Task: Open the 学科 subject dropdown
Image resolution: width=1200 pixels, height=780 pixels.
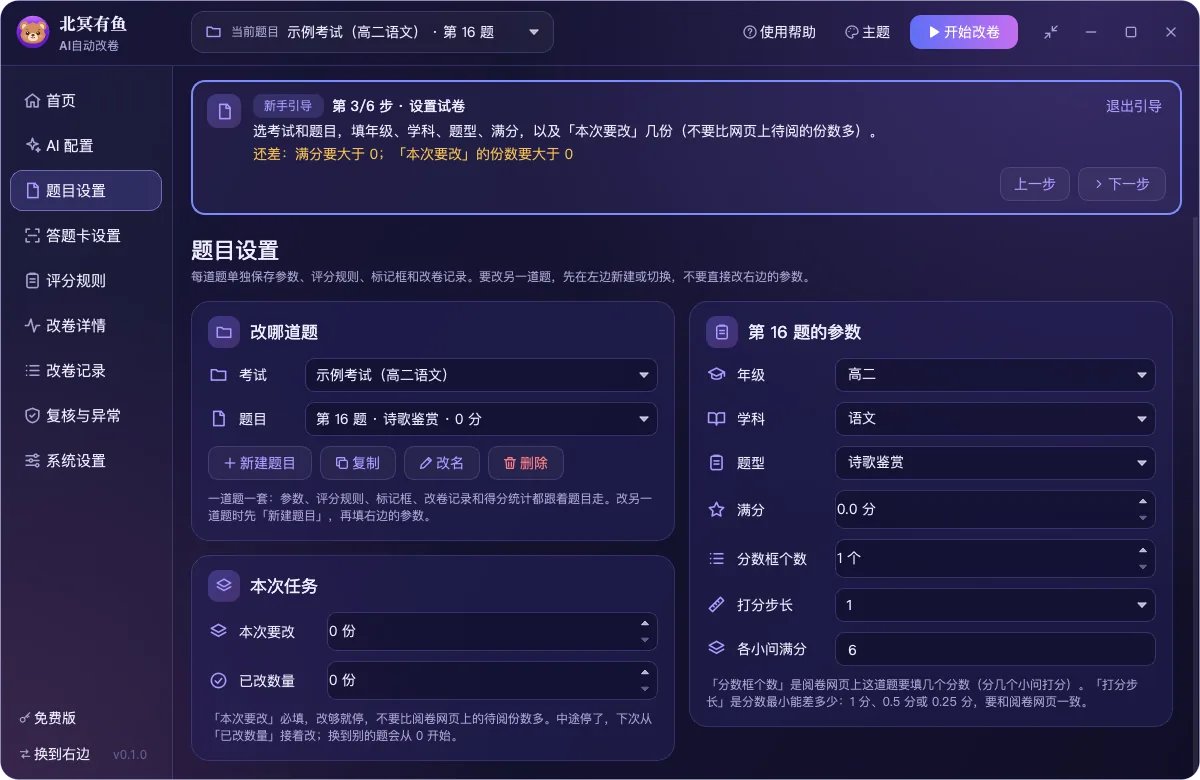Action: pyautogui.click(x=995, y=419)
